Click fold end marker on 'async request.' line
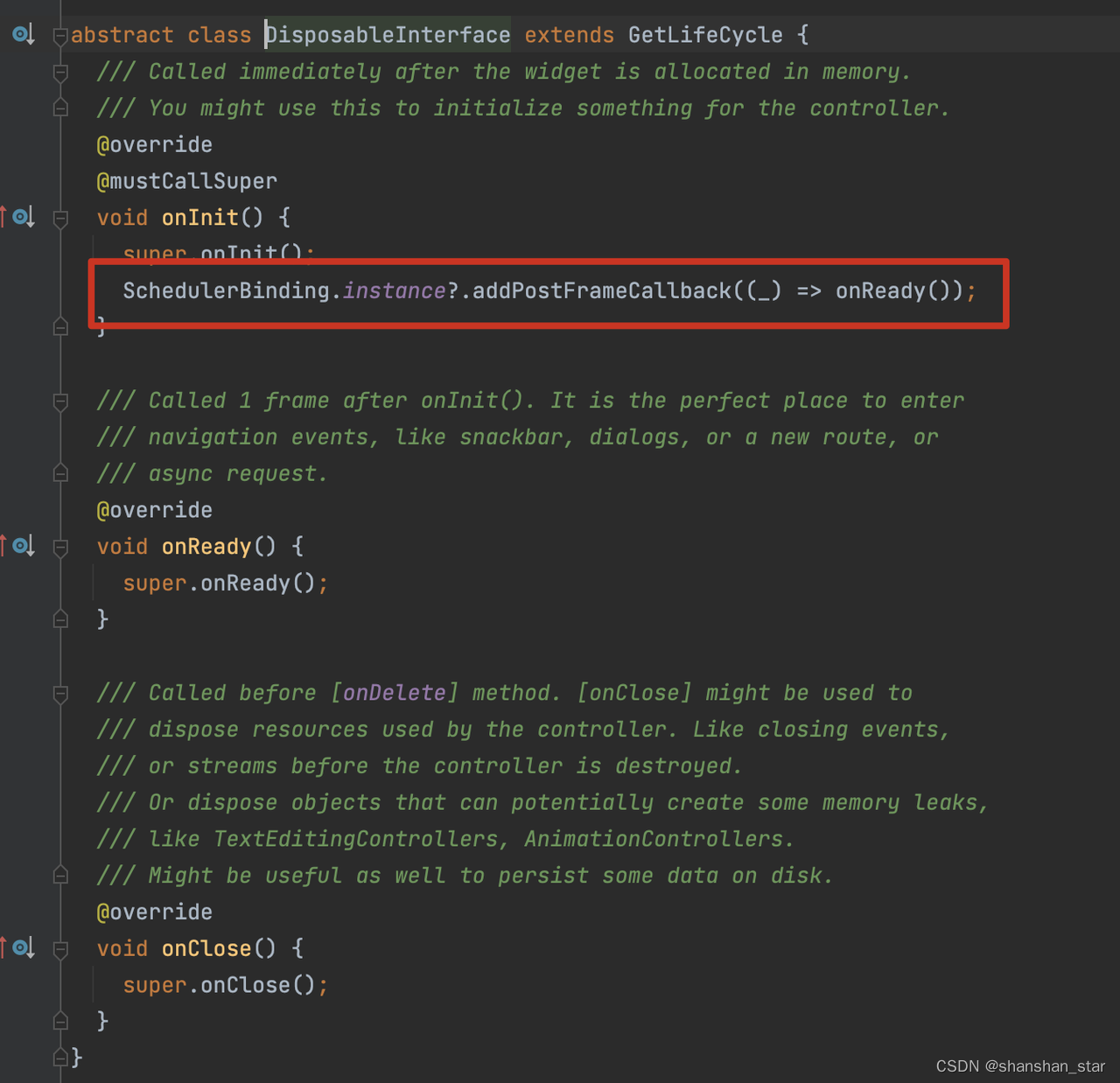Screen dimensions: 1120x1083 point(60,472)
